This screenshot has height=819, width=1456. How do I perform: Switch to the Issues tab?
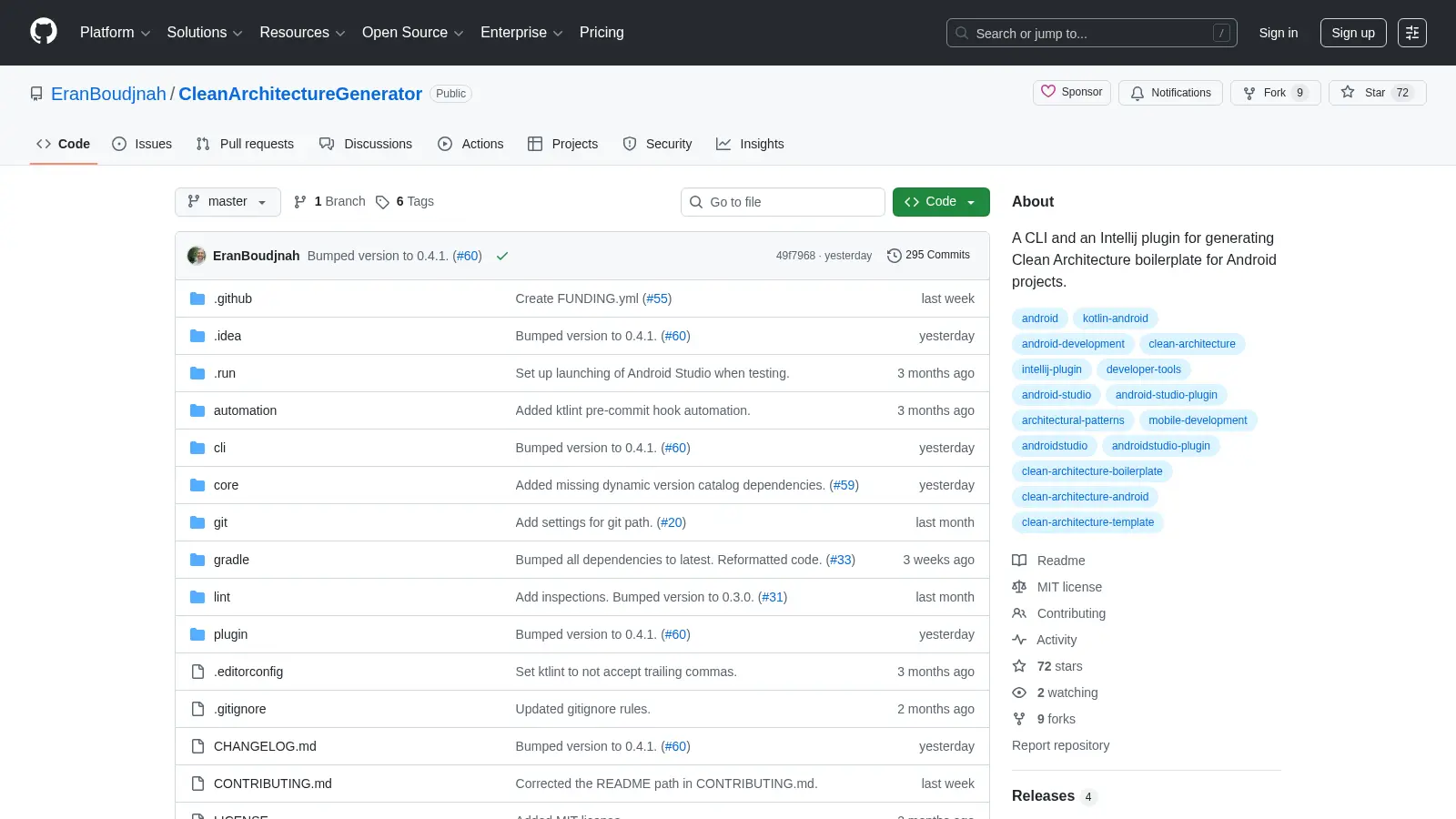click(142, 144)
